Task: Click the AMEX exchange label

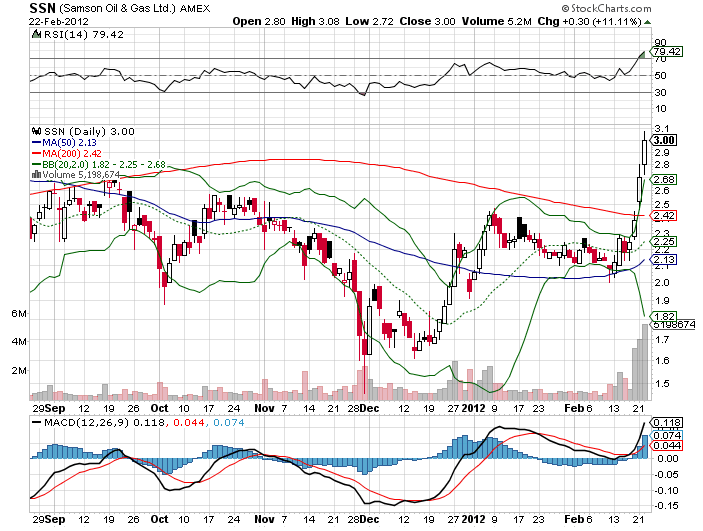Action: pos(195,9)
